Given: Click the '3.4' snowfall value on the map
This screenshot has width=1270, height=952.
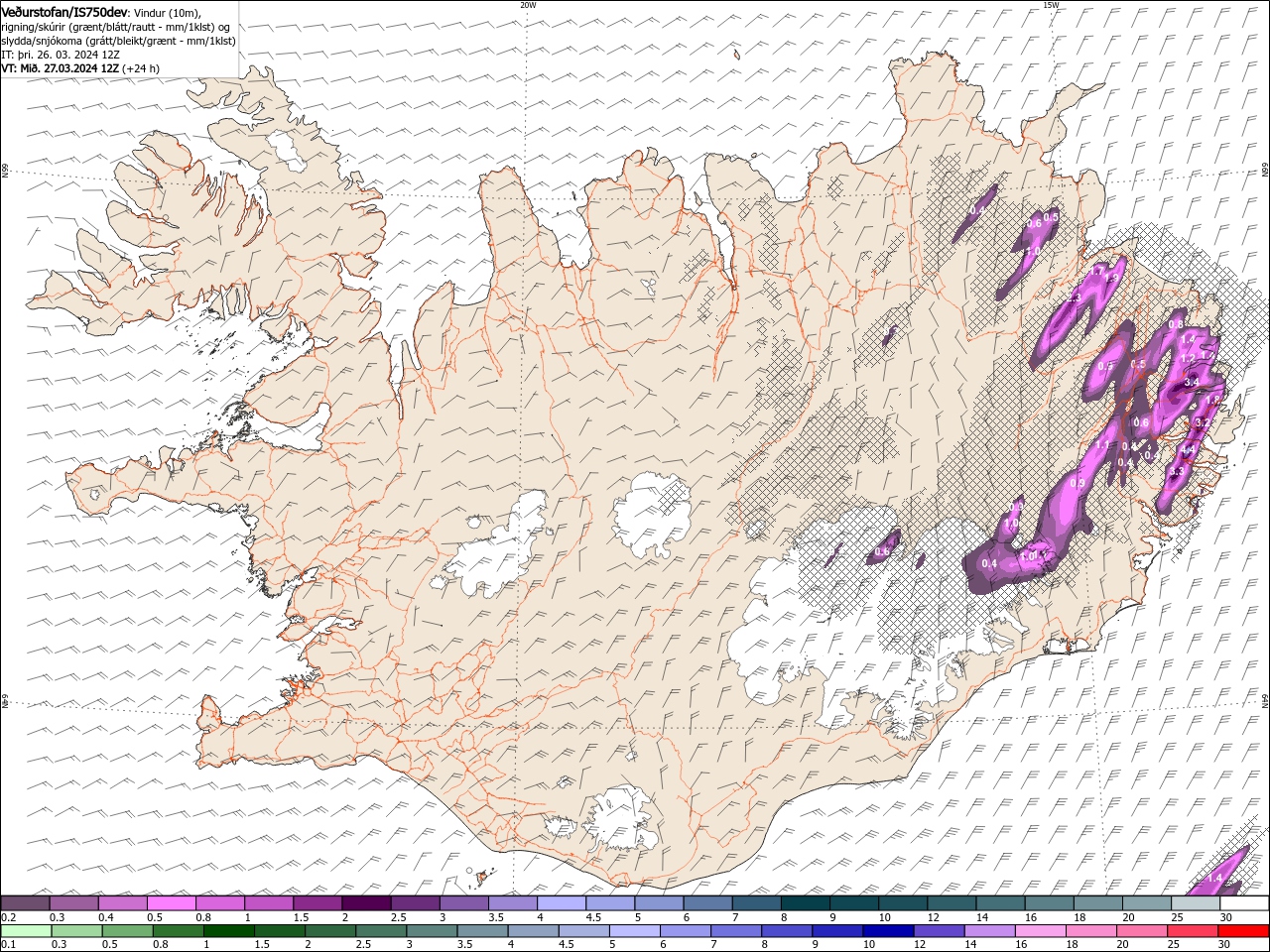Looking at the screenshot, I should (1192, 382).
